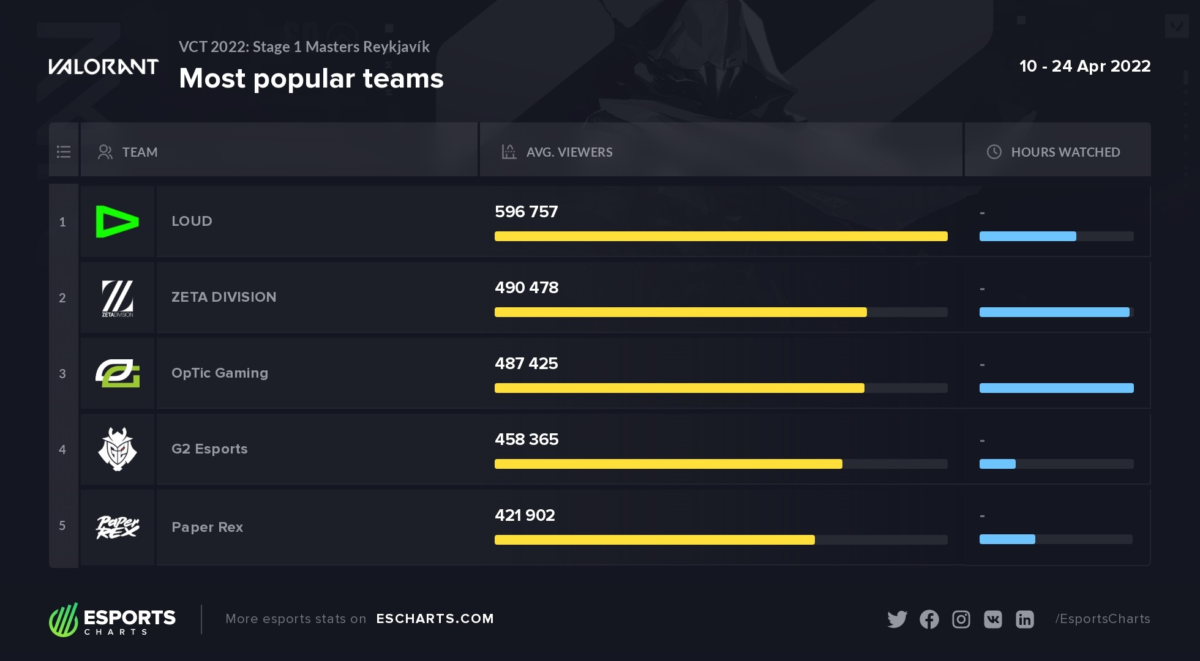Open the Instagram social icon
This screenshot has height=661, width=1200.
click(x=961, y=619)
